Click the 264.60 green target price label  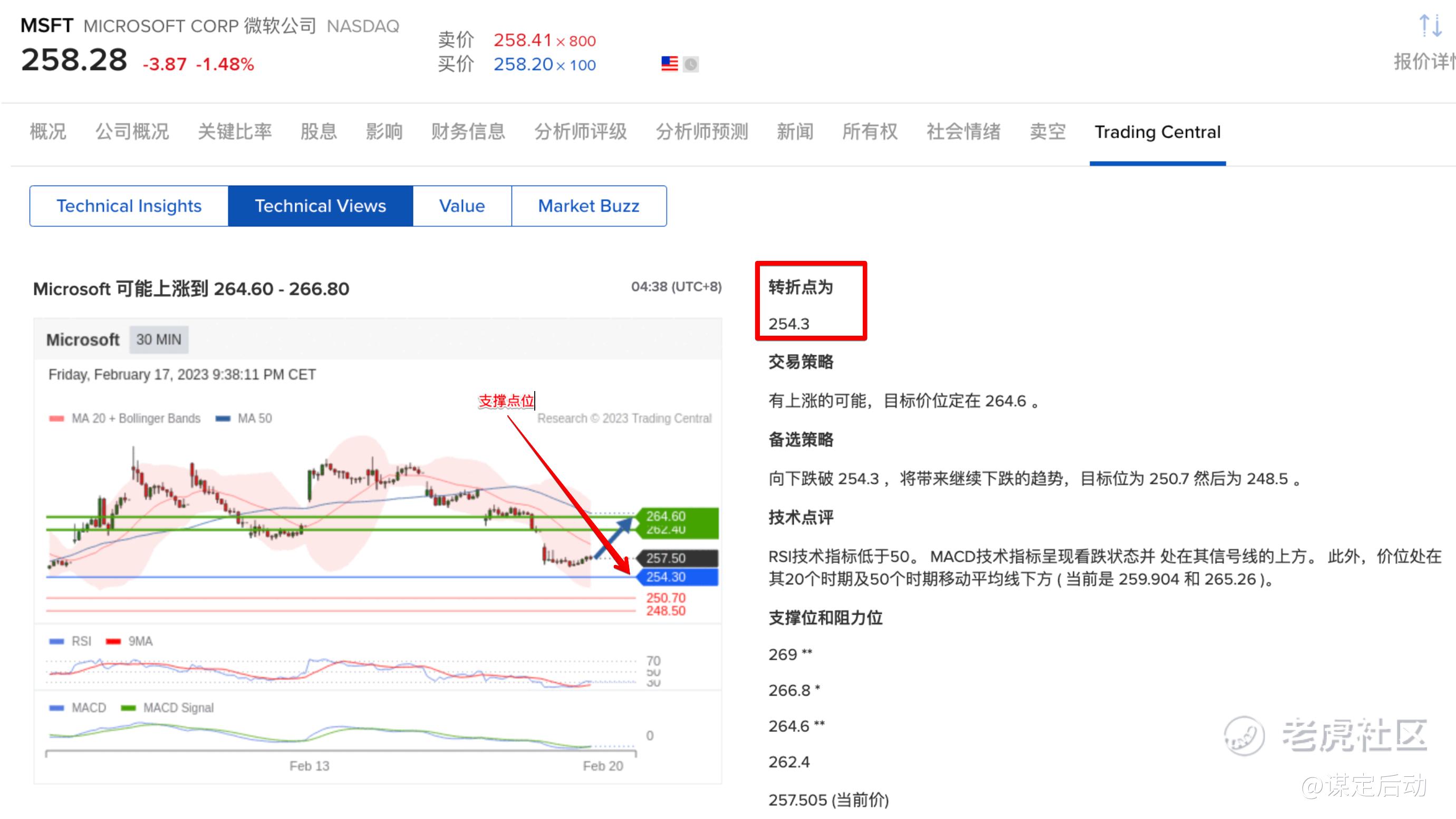pos(677,516)
